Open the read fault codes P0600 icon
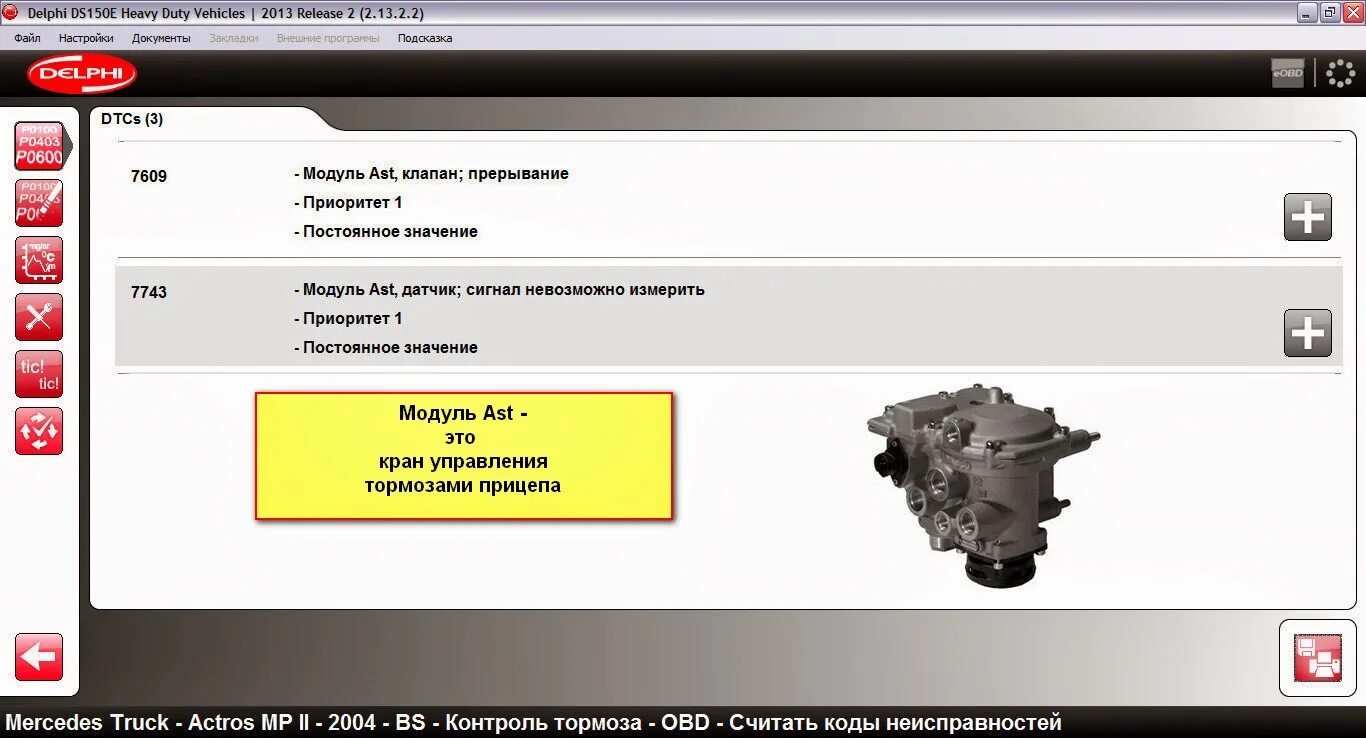This screenshot has width=1366, height=738. [39, 146]
